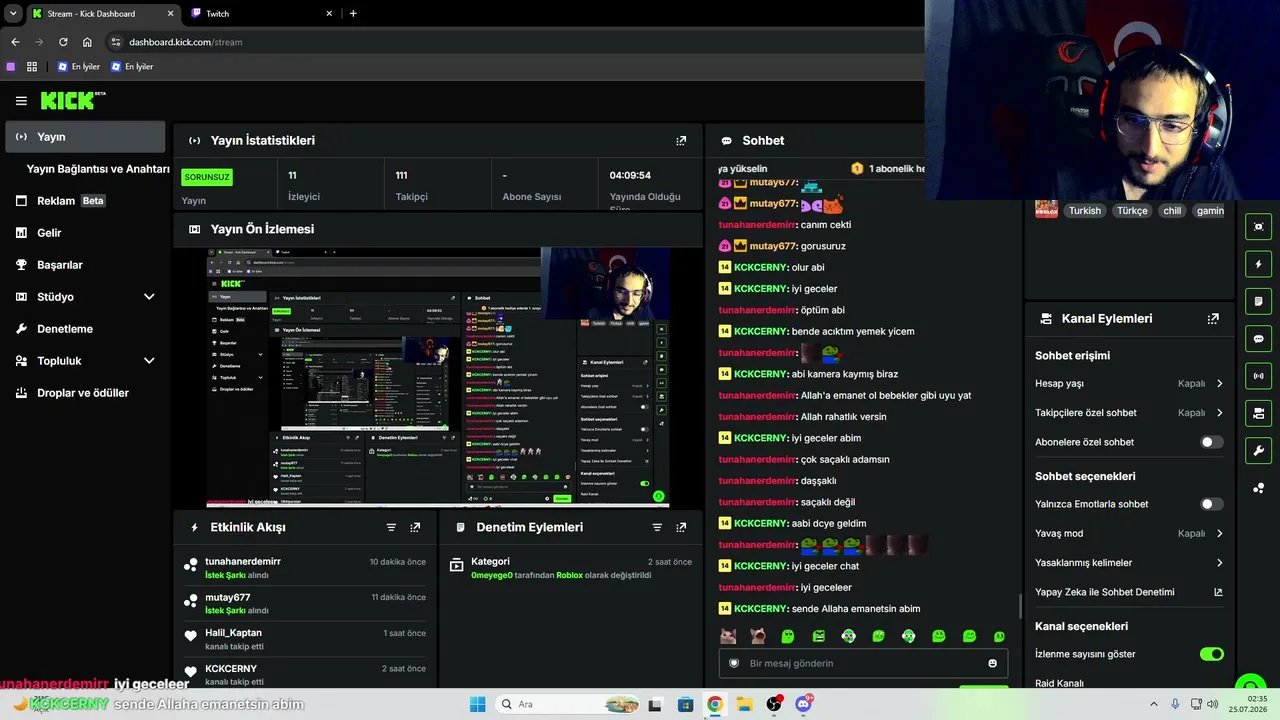Focus the Bir mesaj gönderin field
This screenshot has height=720, width=1280.
tap(862, 663)
